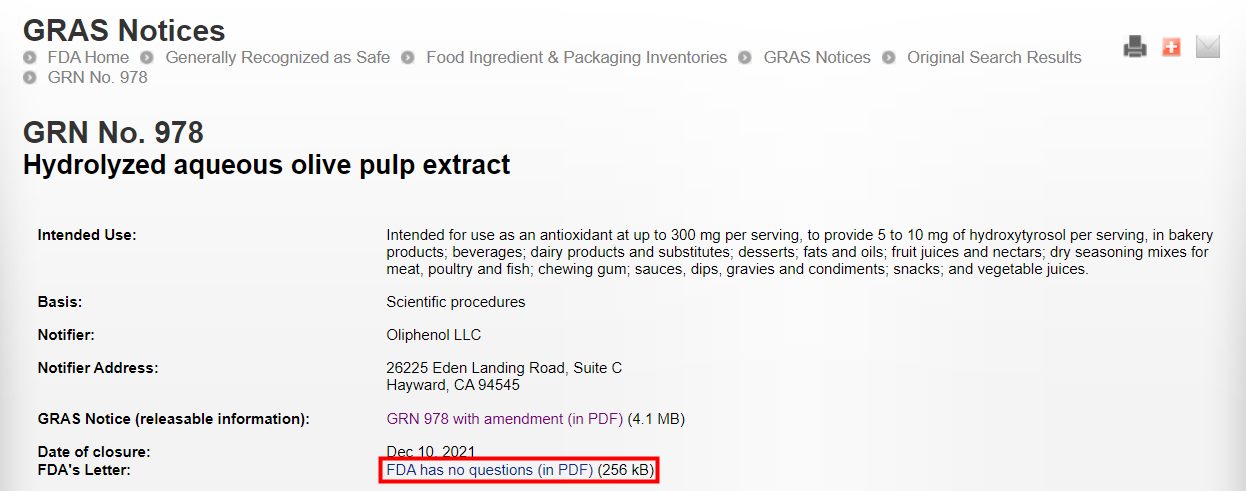Click the envelope email icon
Viewport: 1246px width, 491px height.
(1208, 47)
